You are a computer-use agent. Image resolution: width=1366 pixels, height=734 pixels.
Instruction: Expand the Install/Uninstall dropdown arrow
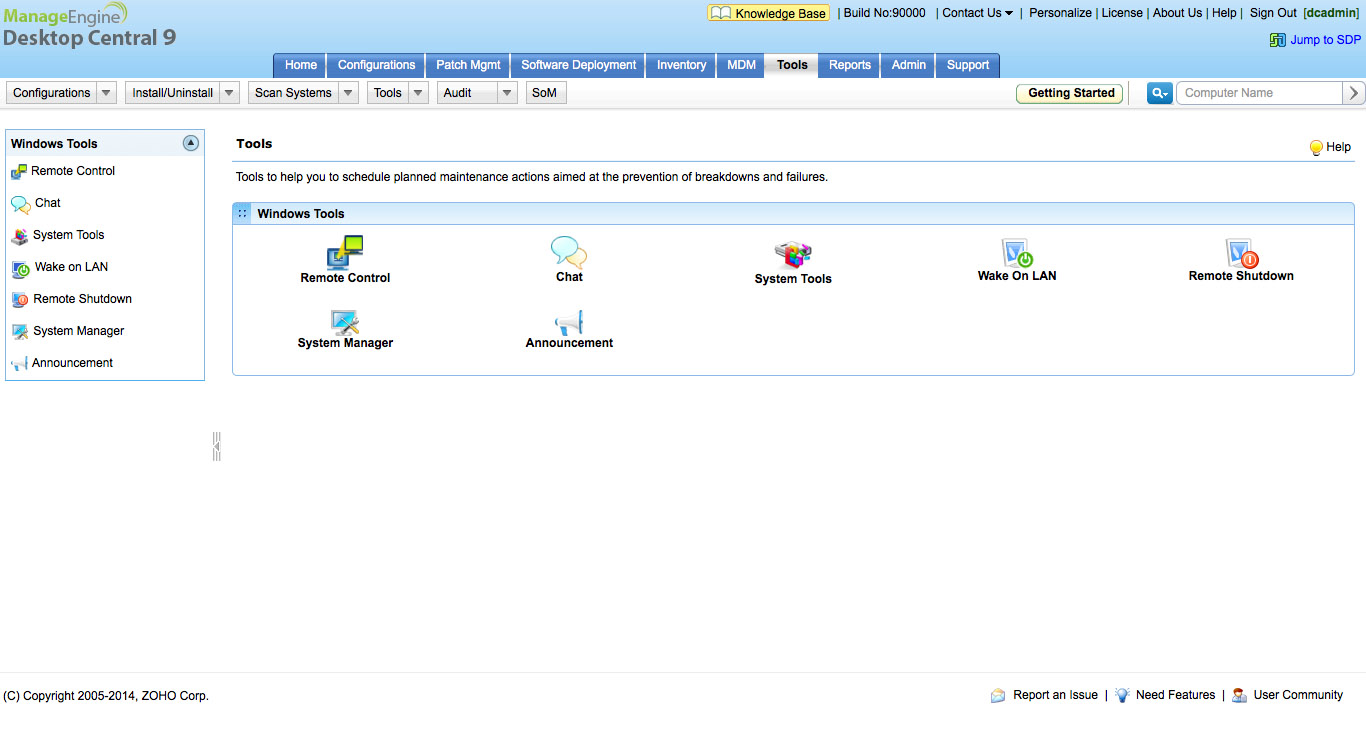click(x=230, y=93)
